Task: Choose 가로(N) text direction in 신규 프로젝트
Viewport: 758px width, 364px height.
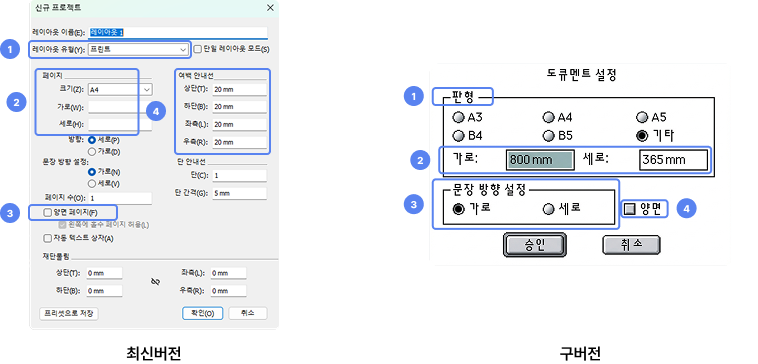Action: pyautogui.click(x=91, y=172)
